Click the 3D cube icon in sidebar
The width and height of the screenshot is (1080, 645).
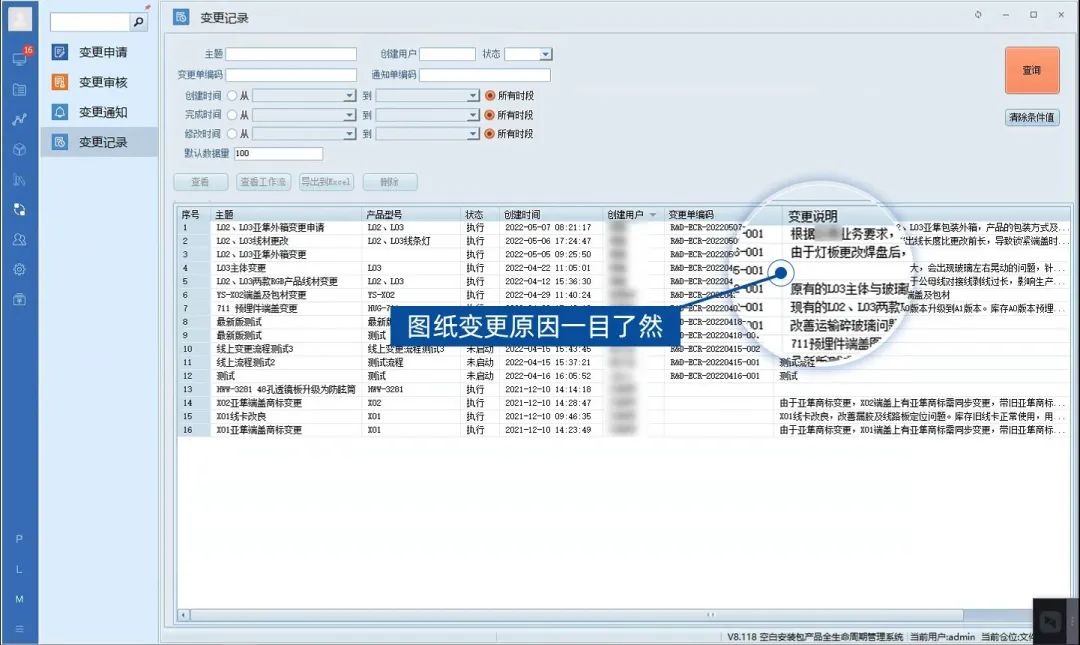[19, 149]
